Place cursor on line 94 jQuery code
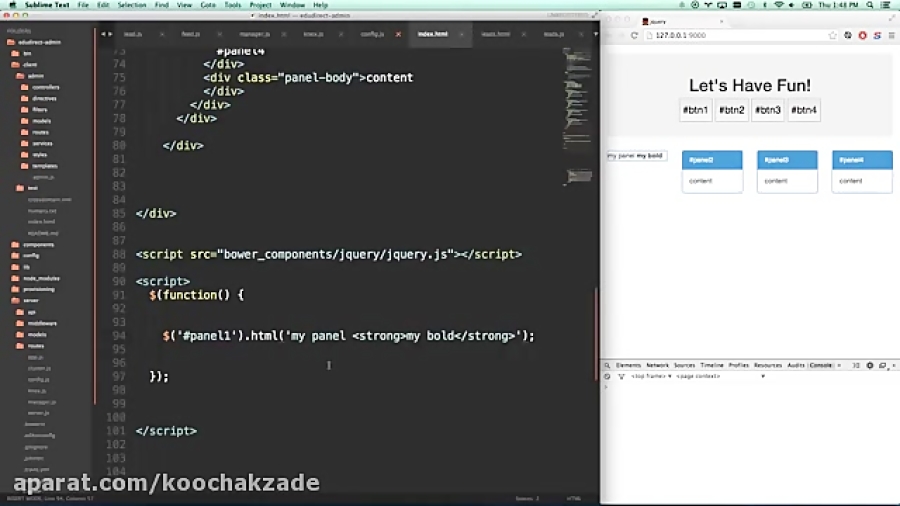The image size is (900, 506). [x=348, y=336]
